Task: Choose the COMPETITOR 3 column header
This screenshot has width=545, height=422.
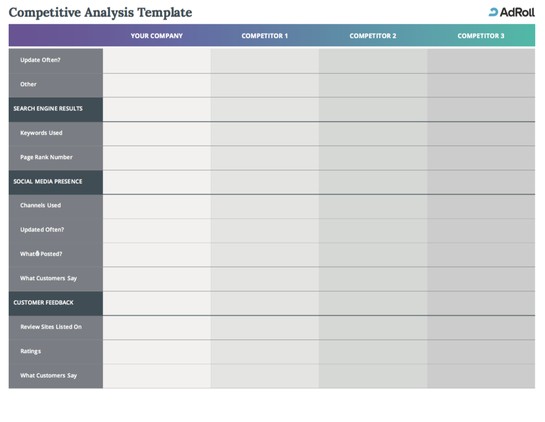Action: coord(481,36)
